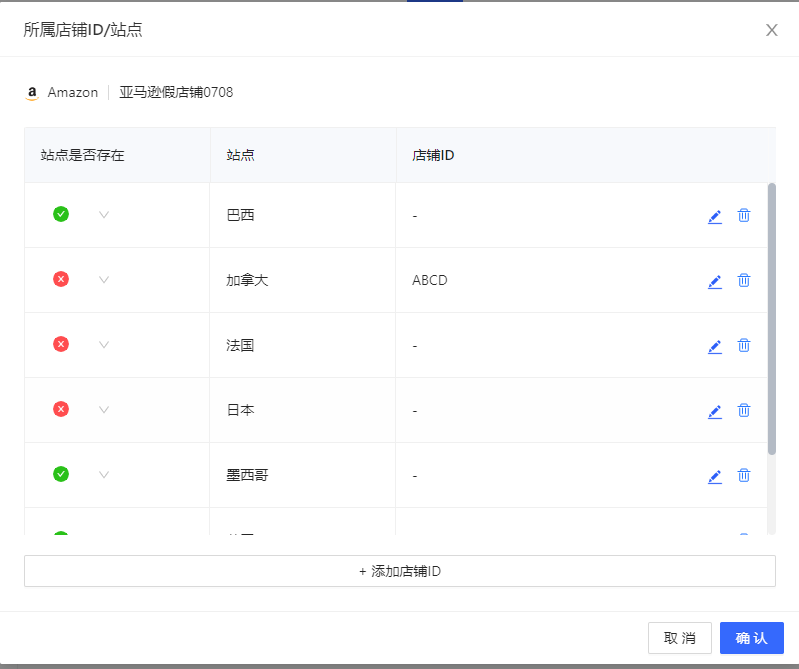Click the red X status for 加拿大

(x=61, y=279)
